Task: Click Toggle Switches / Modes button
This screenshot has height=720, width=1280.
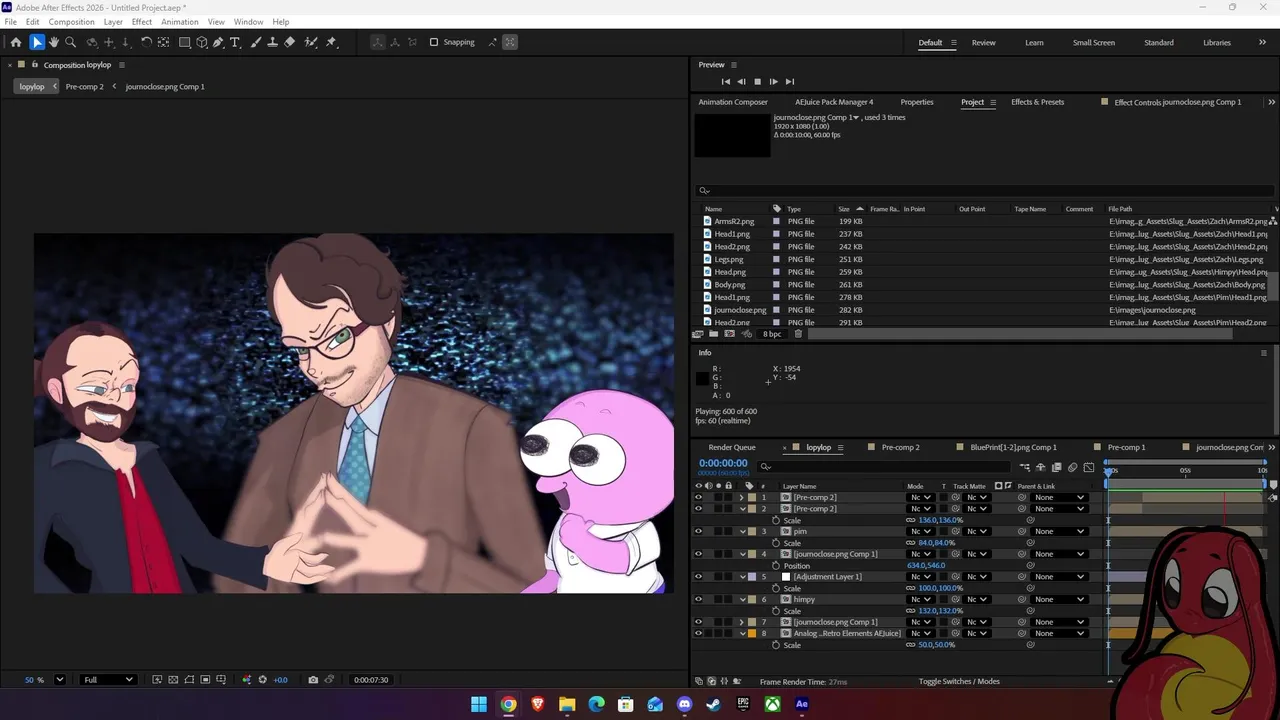Action: 959,682
